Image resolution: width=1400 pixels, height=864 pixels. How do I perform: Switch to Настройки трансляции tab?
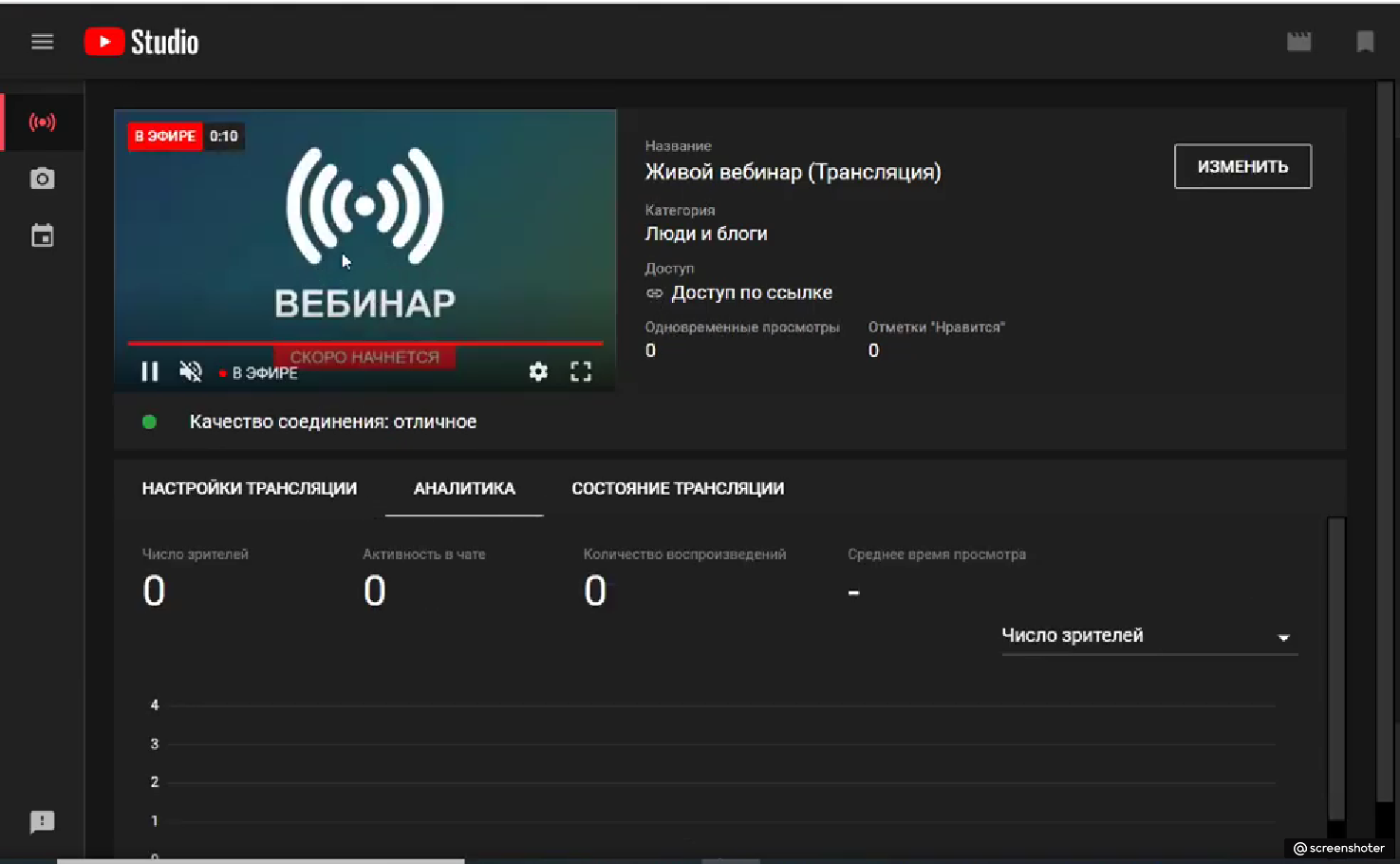250,489
